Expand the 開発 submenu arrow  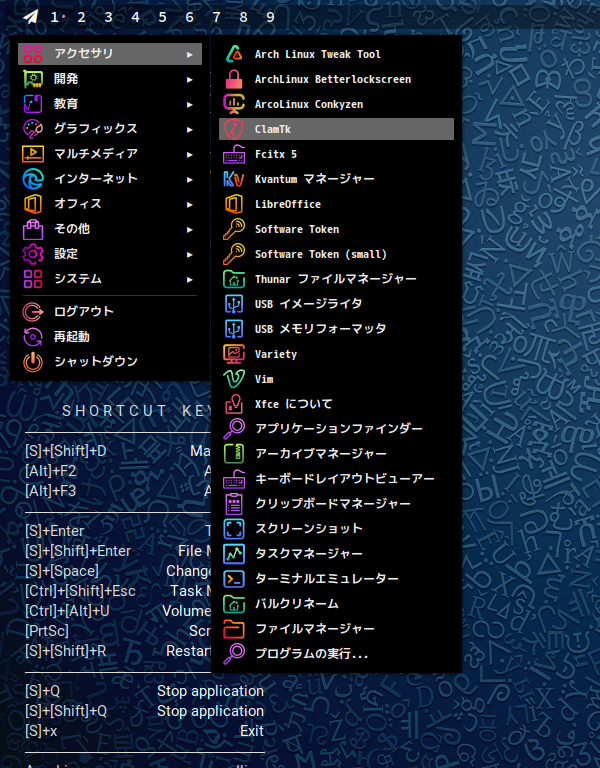click(x=190, y=79)
